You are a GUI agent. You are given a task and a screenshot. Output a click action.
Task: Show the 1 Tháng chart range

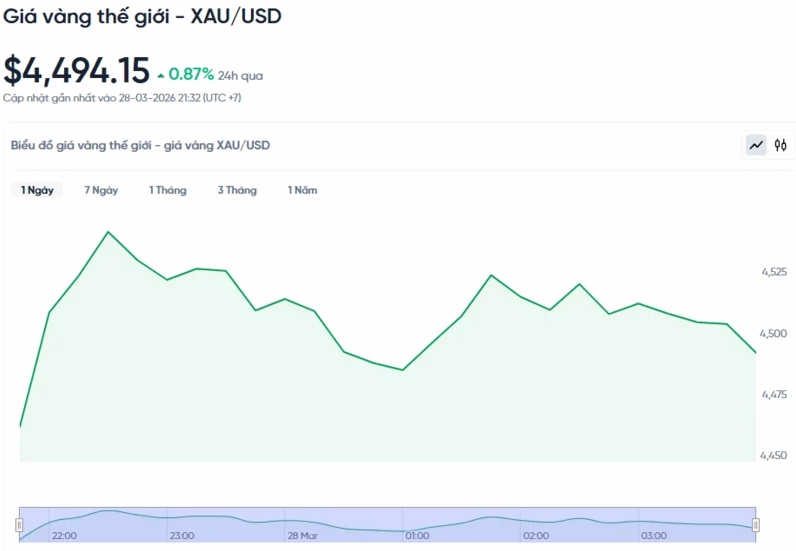[168, 190]
